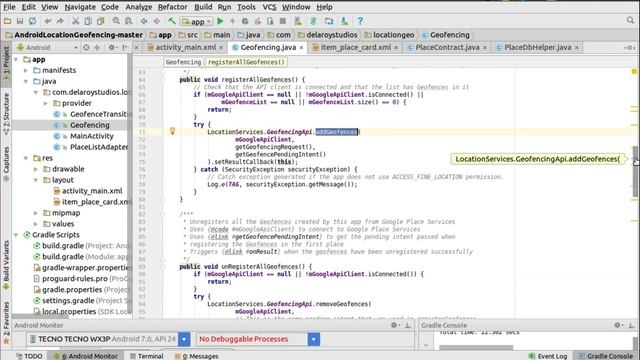Collapse the layout folder
Screen dimensions: 640x360
click(36, 180)
